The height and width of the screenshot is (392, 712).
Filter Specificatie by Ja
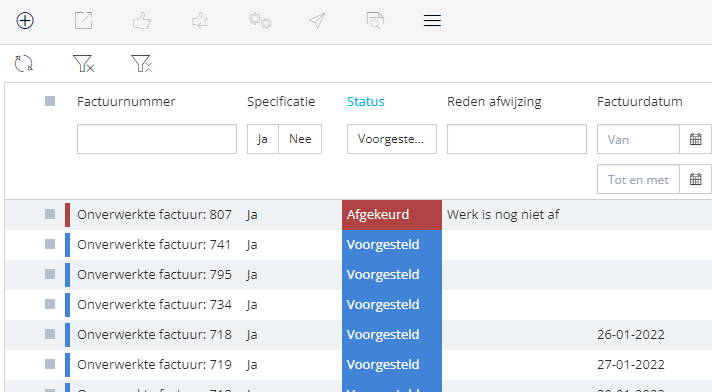point(262,139)
